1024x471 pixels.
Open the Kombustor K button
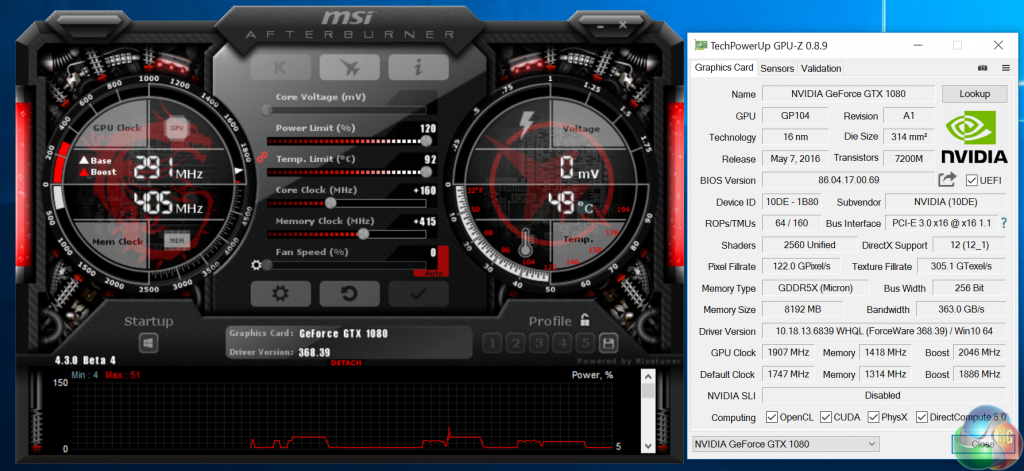pos(280,67)
